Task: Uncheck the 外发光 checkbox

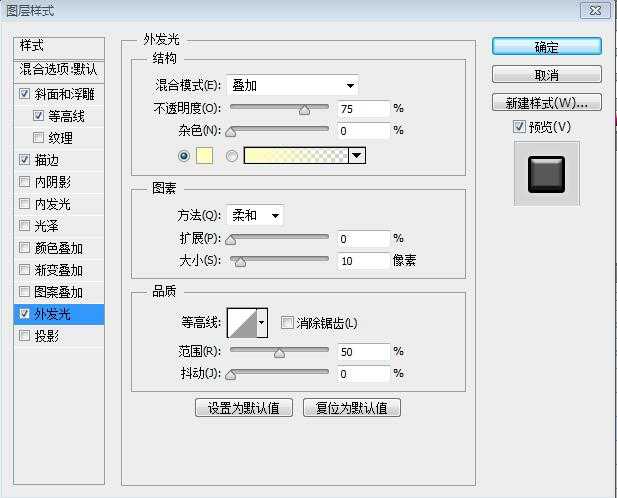Action: [x=24, y=314]
